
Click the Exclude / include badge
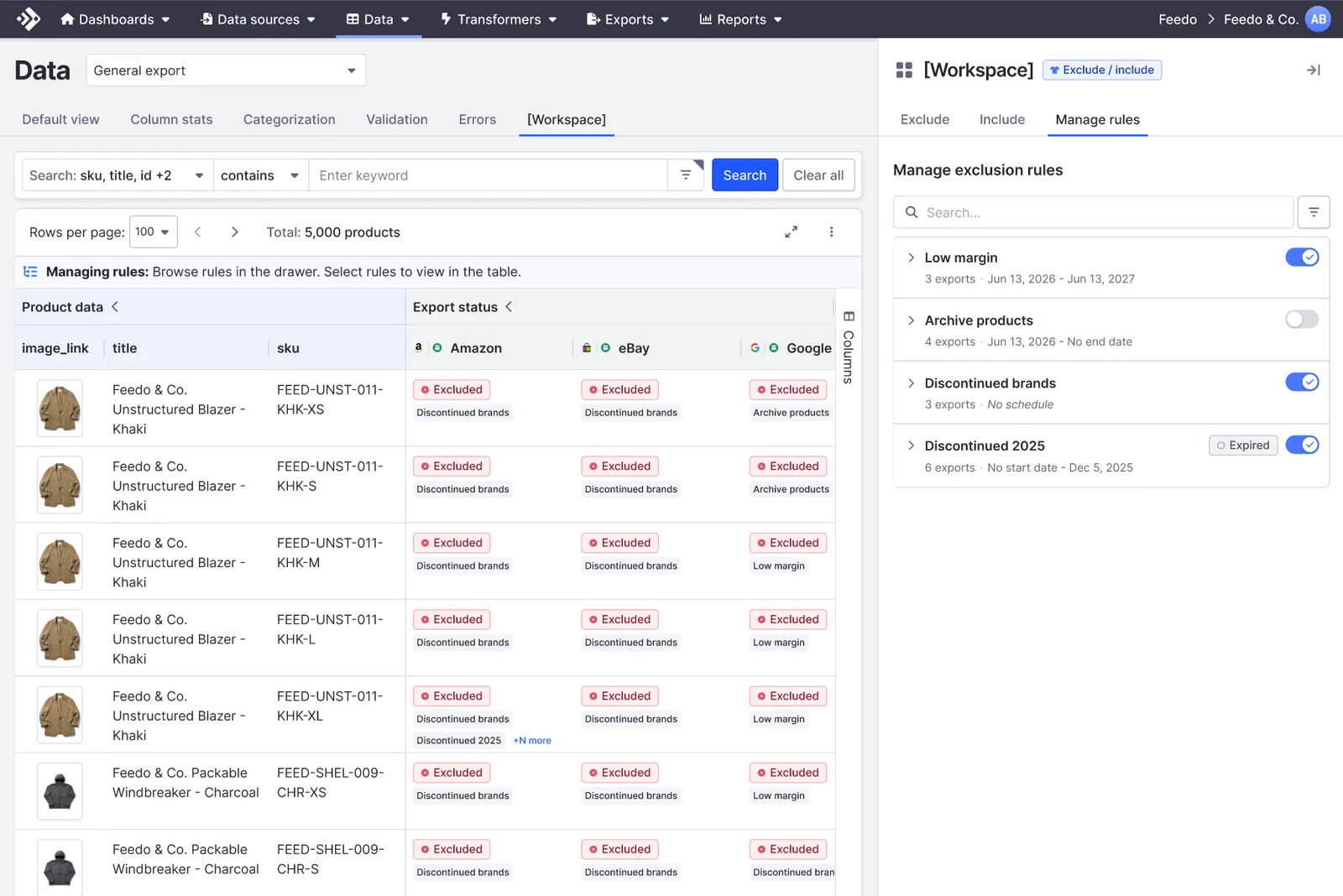(1101, 70)
